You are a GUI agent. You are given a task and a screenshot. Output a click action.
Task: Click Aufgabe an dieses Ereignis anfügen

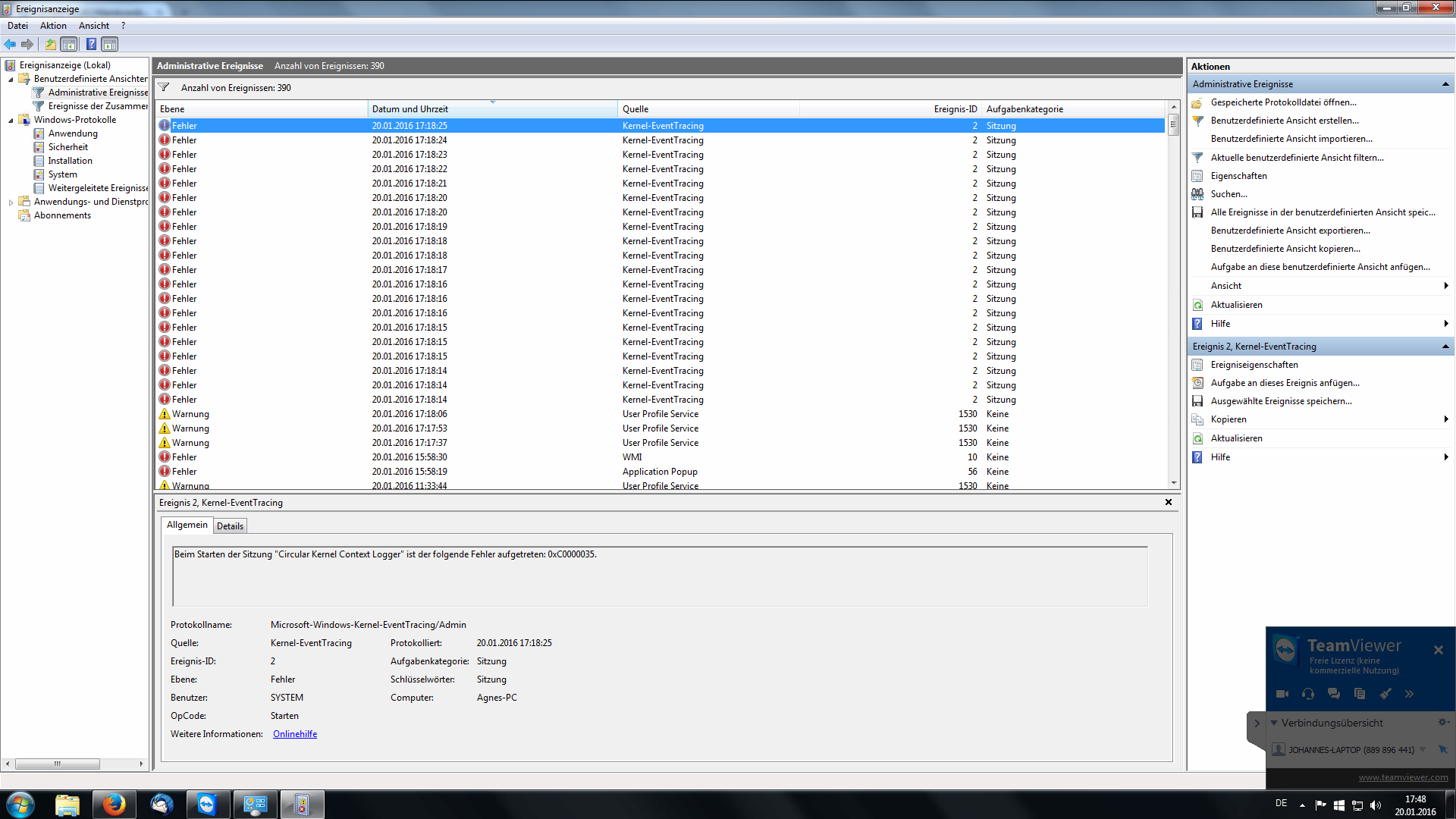[x=1285, y=383]
